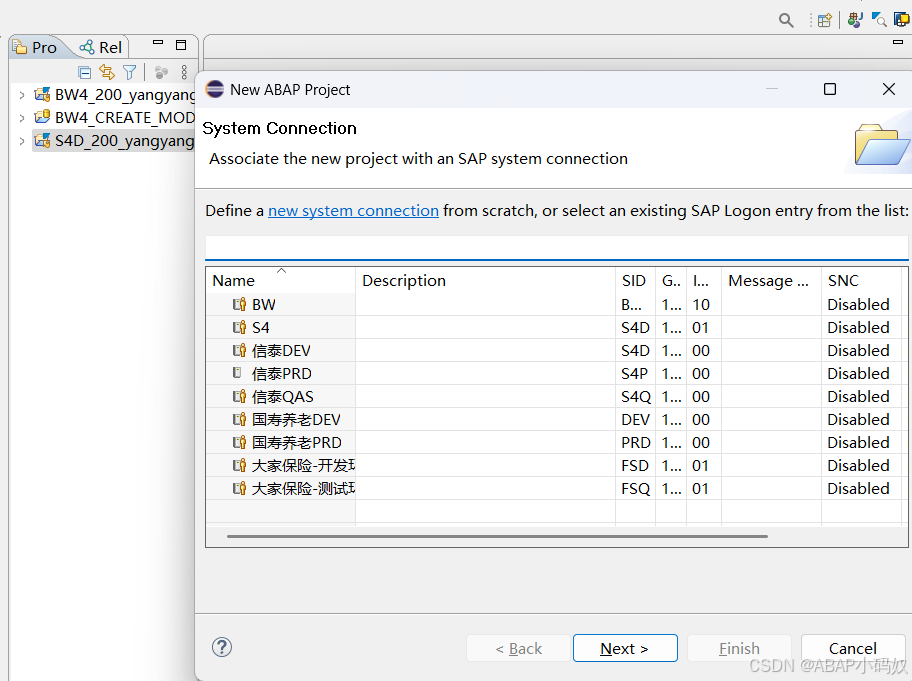Click the search magnifier in the top toolbar

786,20
